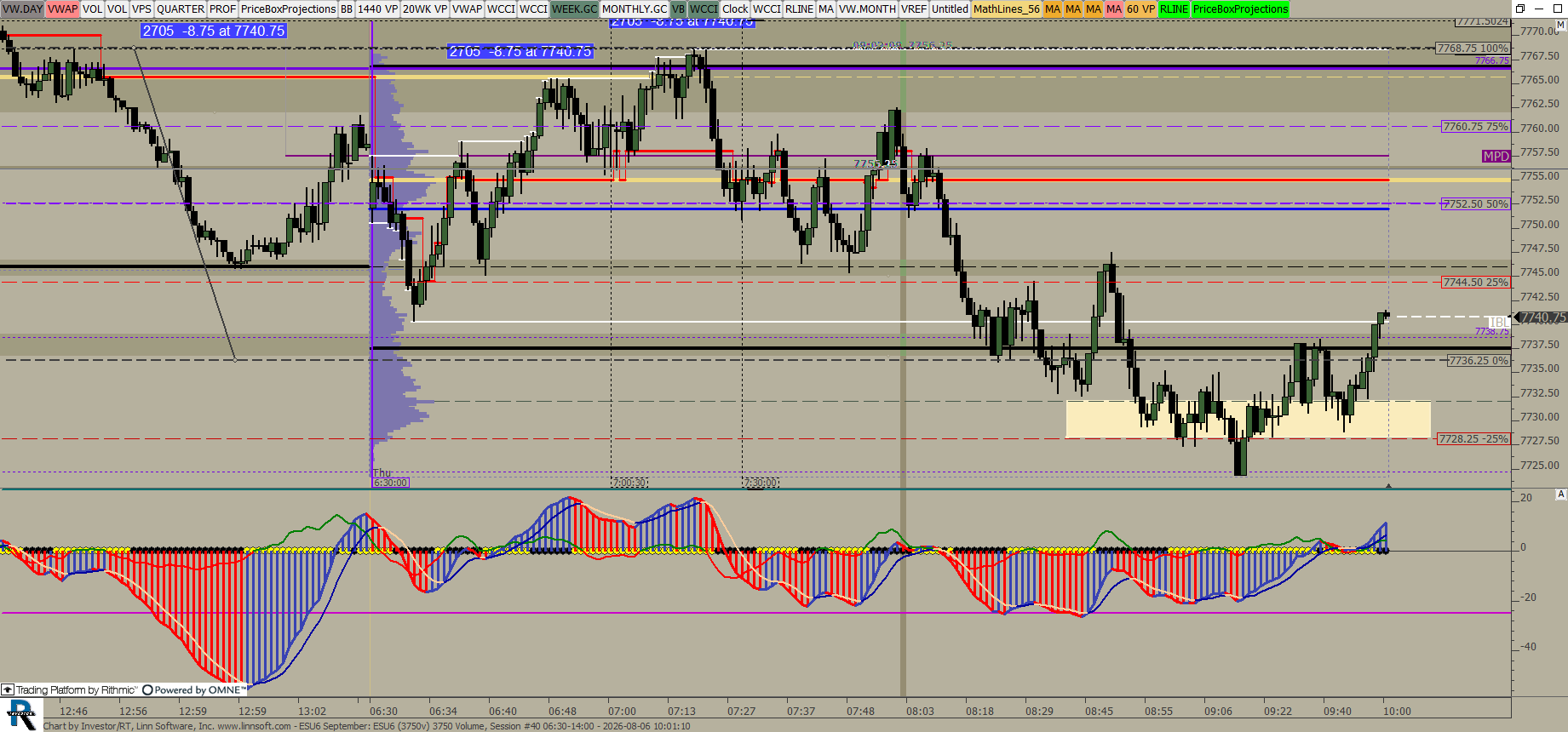Click the 7:00:30 time marker
1568x732 pixels.
[629, 483]
